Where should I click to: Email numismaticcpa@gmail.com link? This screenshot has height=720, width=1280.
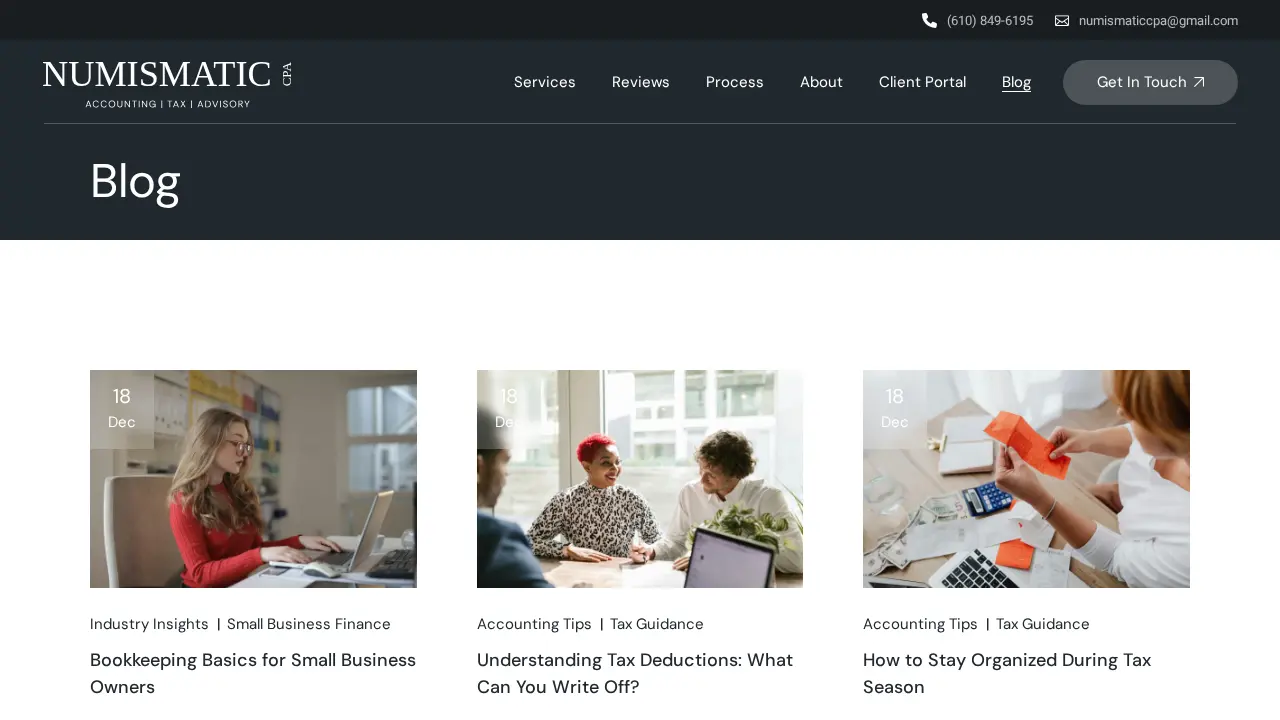(x=1158, y=20)
